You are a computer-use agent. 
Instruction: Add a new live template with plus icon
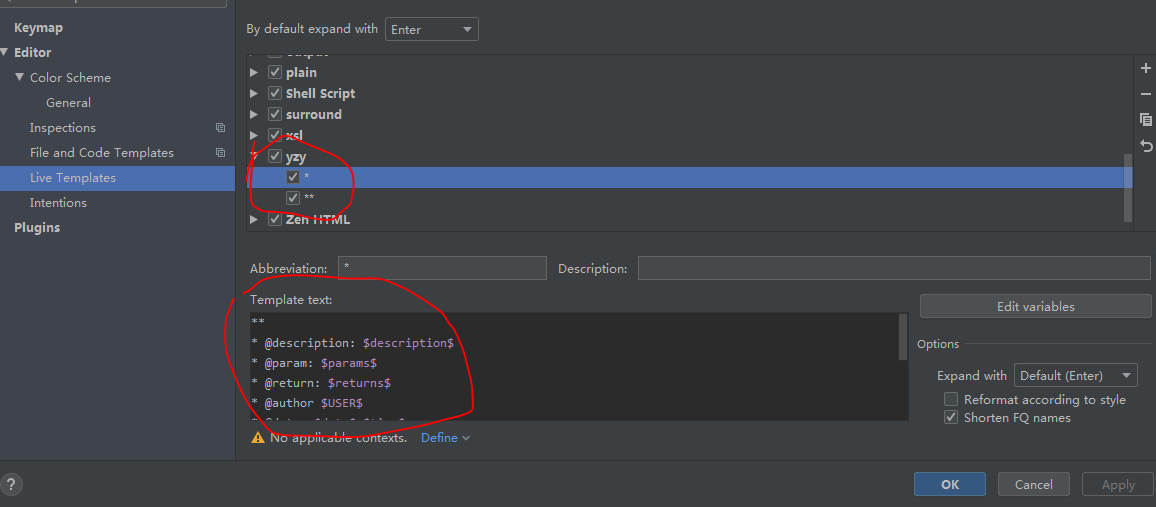point(1146,69)
